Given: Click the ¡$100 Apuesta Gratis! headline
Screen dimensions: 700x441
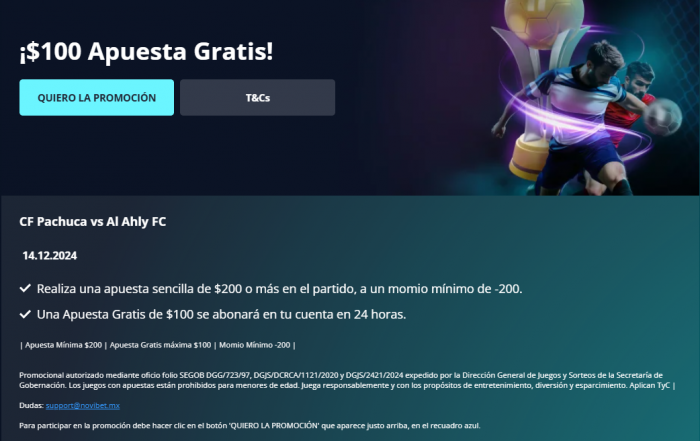Looking at the screenshot, I should [x=146, y=51].
